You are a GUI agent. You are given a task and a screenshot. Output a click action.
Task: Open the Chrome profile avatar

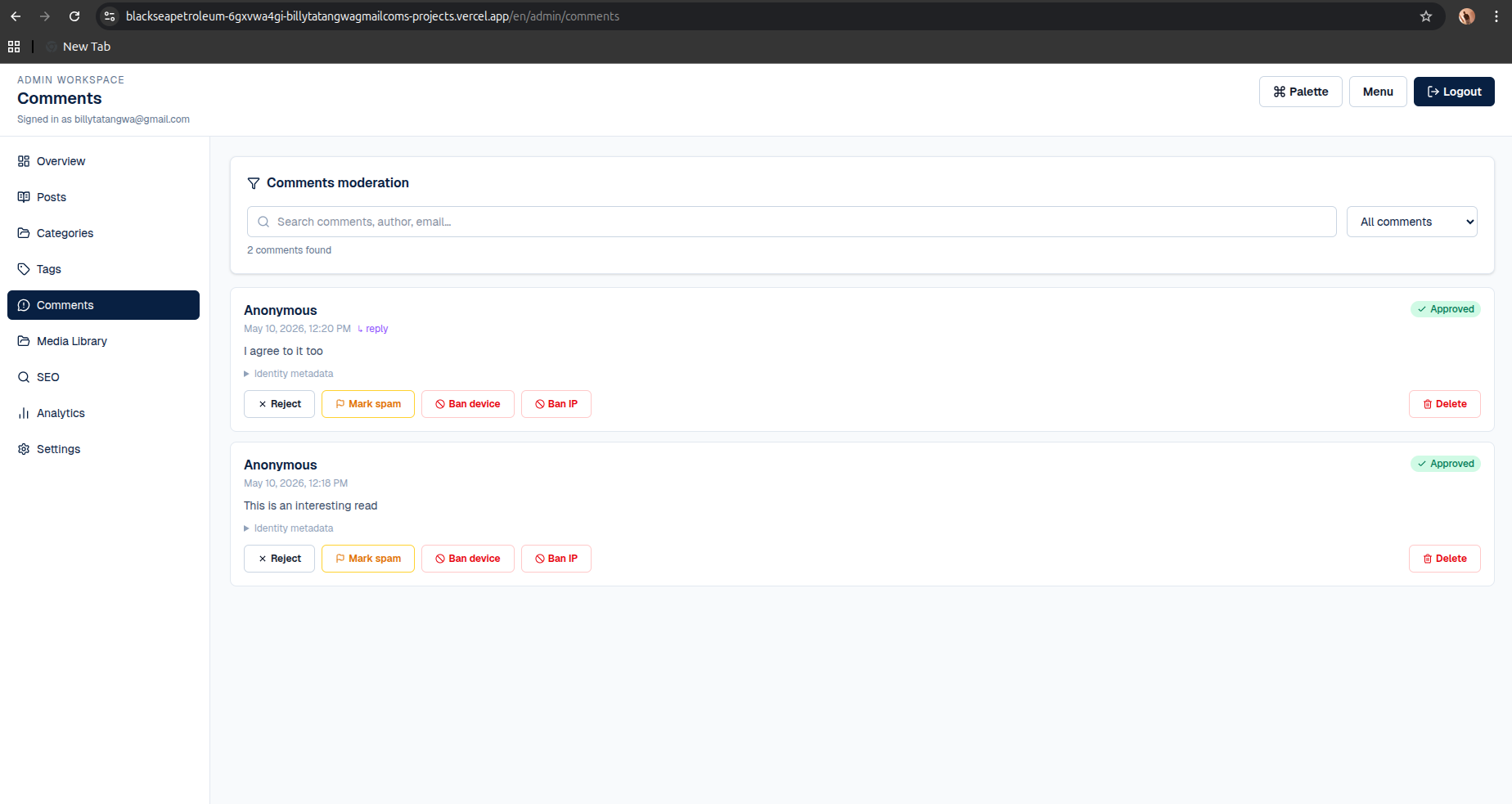click(x=1467, y=16)
